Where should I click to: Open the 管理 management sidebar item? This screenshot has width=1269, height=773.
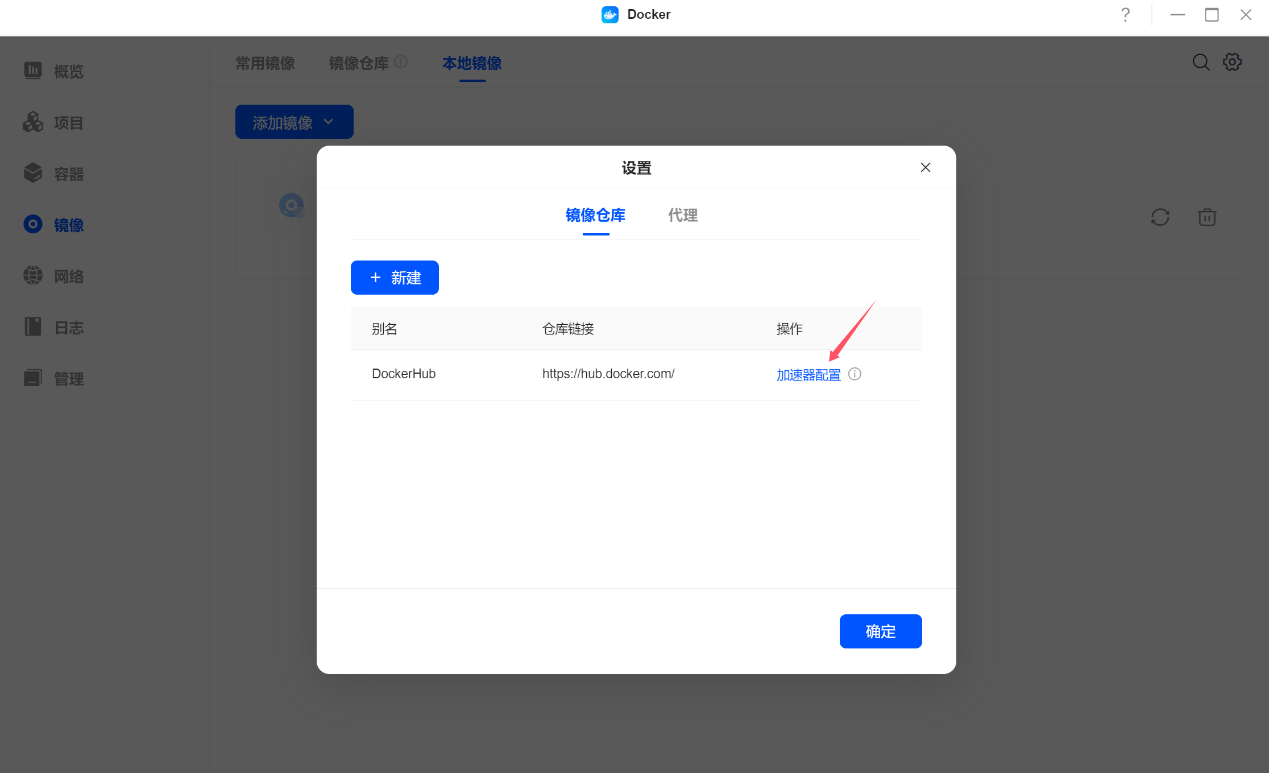coord(54,379)
